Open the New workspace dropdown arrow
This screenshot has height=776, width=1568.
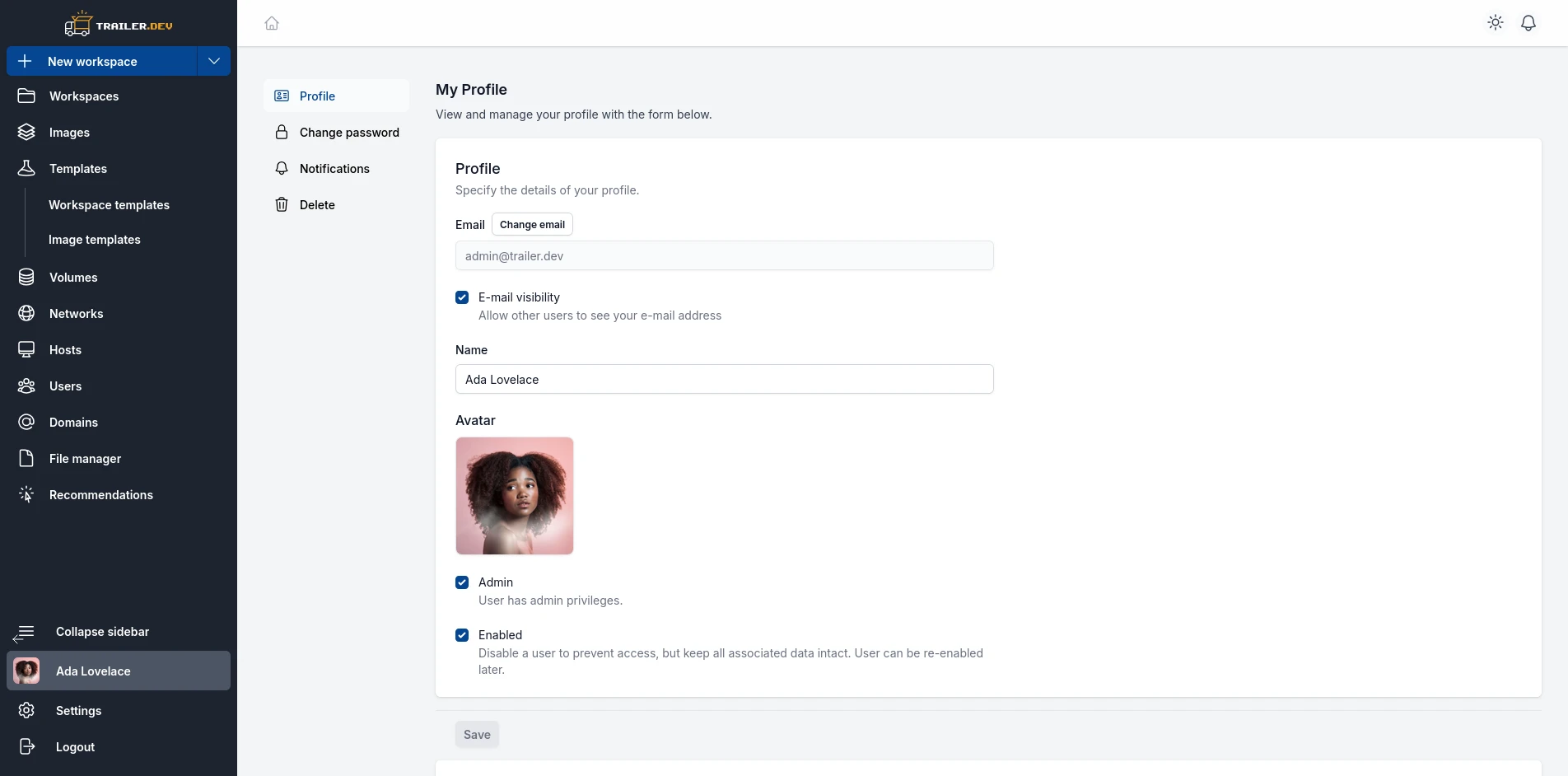pos(214,61)
